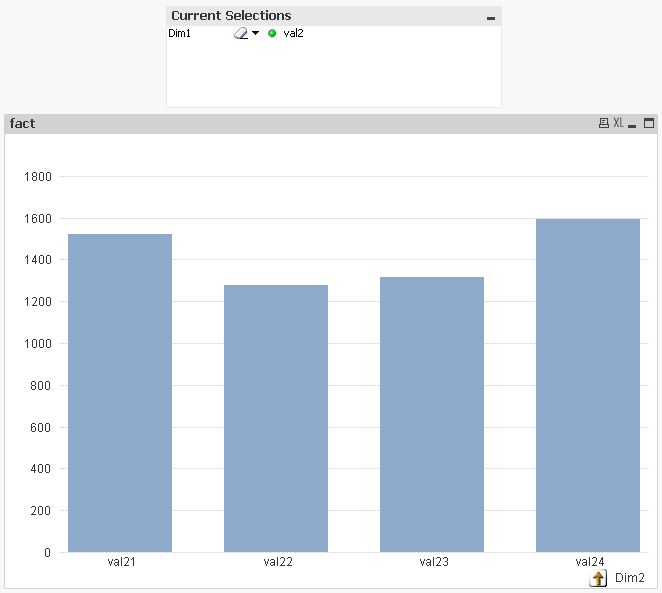Click the Dim1 field name in Current Selections
Viewport: 662px width, 593px height.
179,33
